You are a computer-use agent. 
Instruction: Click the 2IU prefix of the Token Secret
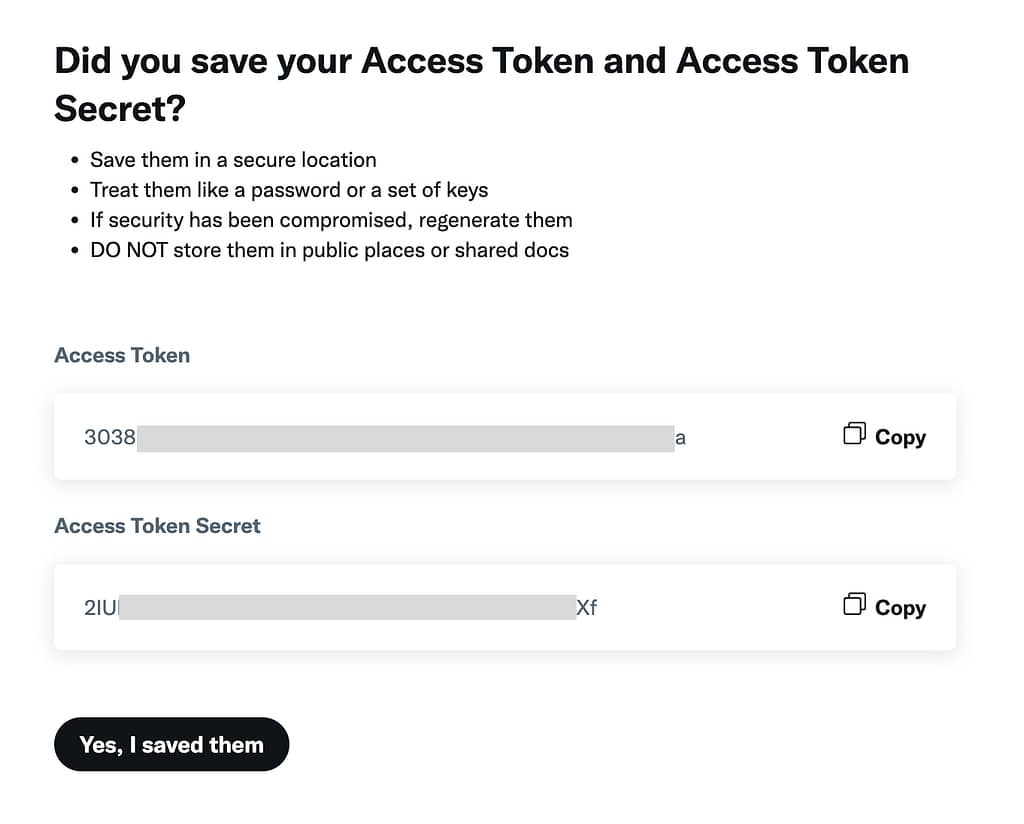[101, 608]
